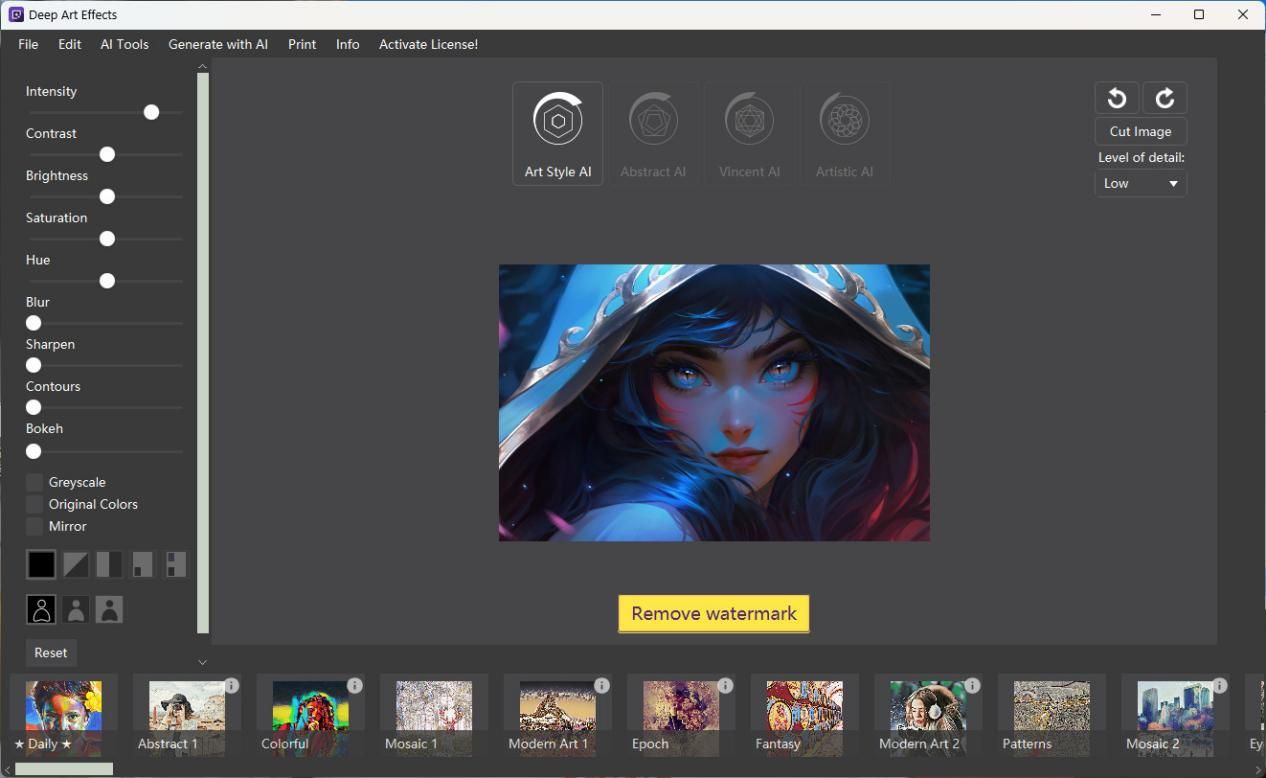This screenshot has width=1266, height=778.
Task: Enable the Mirror checkbox
Action: [x=35, y=526]
